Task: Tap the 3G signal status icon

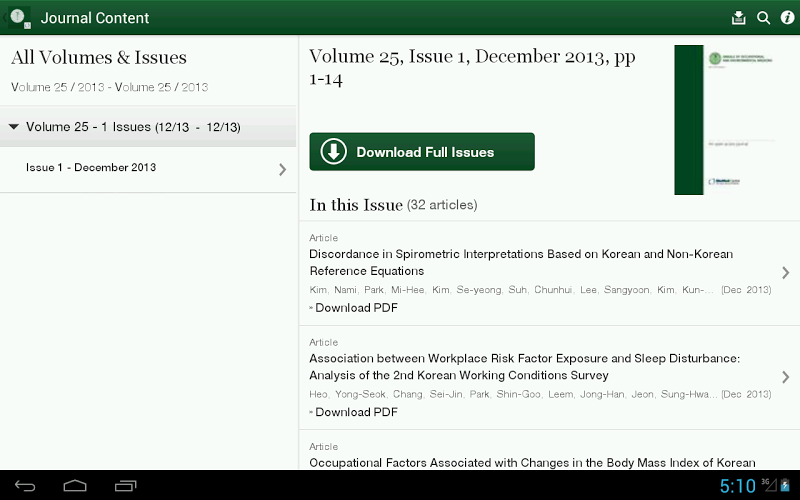Action: pyautogui.click(x=769, y=485)
